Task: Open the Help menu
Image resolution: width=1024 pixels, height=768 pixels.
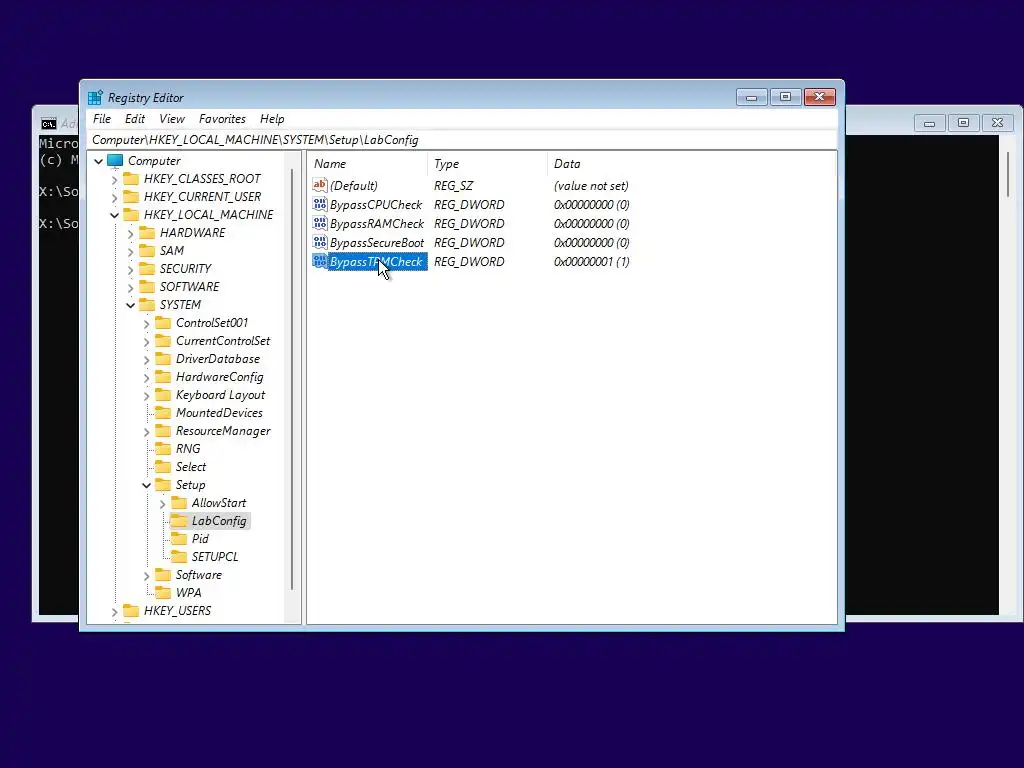Action: click(x=272, y=119)
